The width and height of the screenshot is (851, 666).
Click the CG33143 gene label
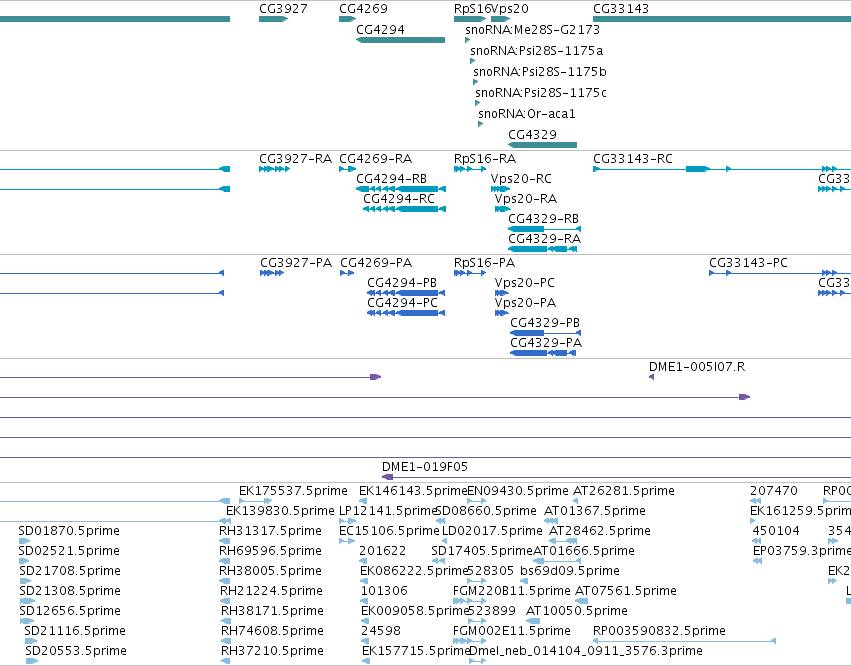(620, 9)
